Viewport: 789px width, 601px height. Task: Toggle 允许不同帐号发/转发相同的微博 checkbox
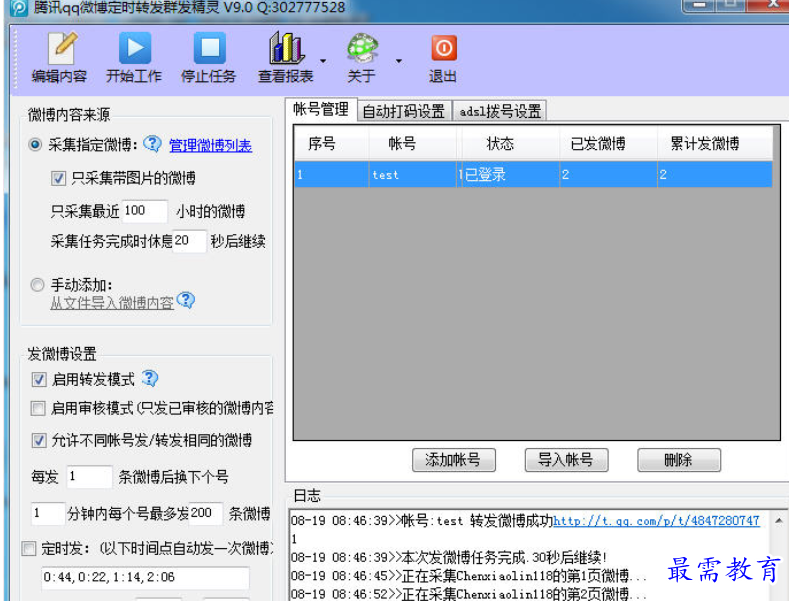39,440
